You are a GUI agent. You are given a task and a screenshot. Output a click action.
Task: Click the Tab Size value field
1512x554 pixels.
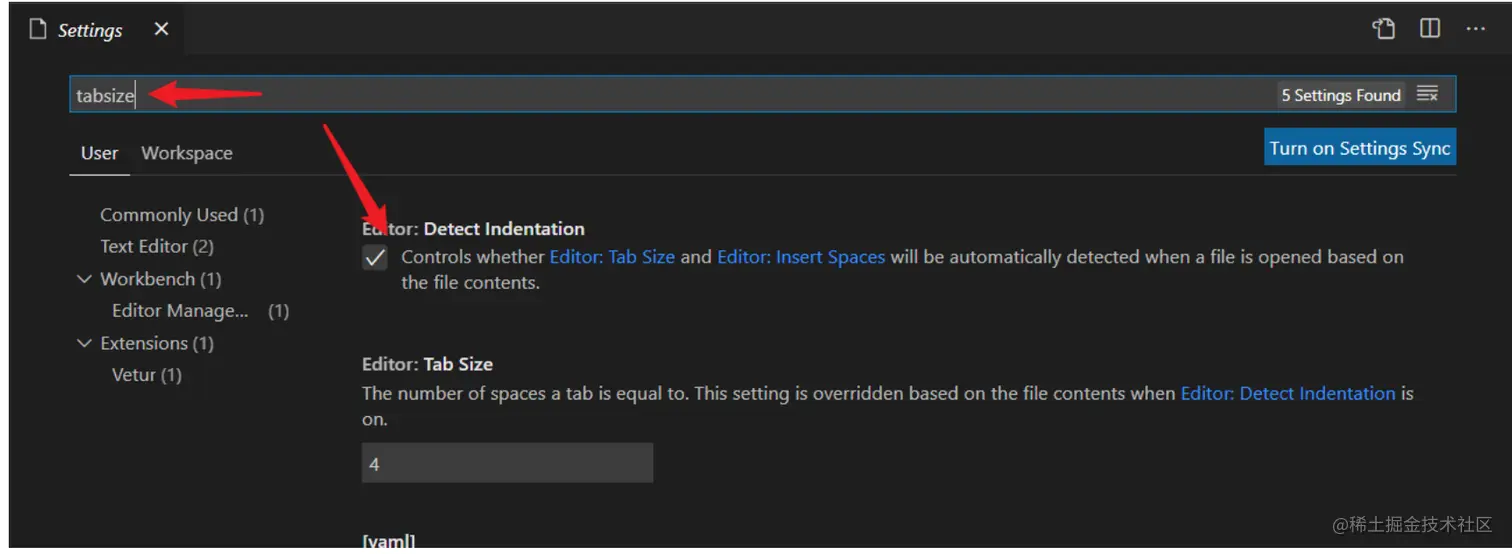click(x=507, y=464)
